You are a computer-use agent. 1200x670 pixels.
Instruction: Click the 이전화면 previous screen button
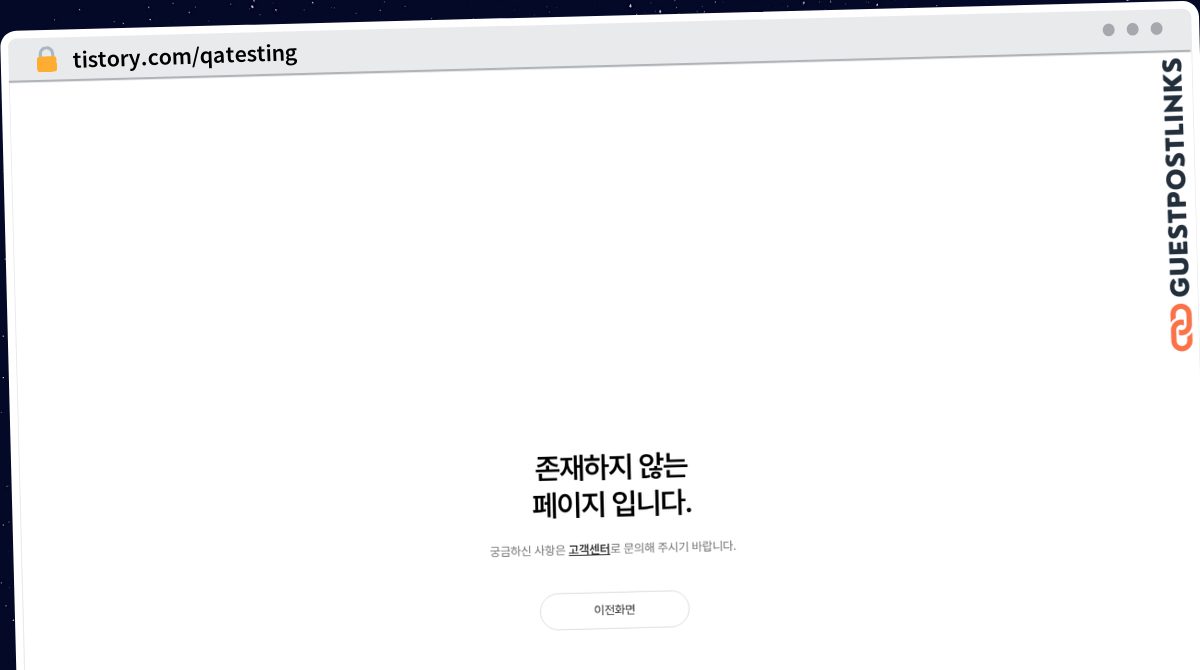(x=615, y=610)
